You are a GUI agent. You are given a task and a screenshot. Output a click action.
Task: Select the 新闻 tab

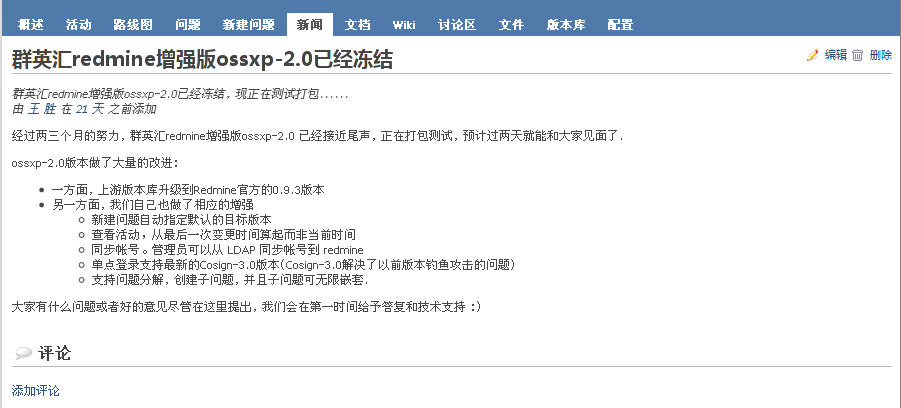309,25
